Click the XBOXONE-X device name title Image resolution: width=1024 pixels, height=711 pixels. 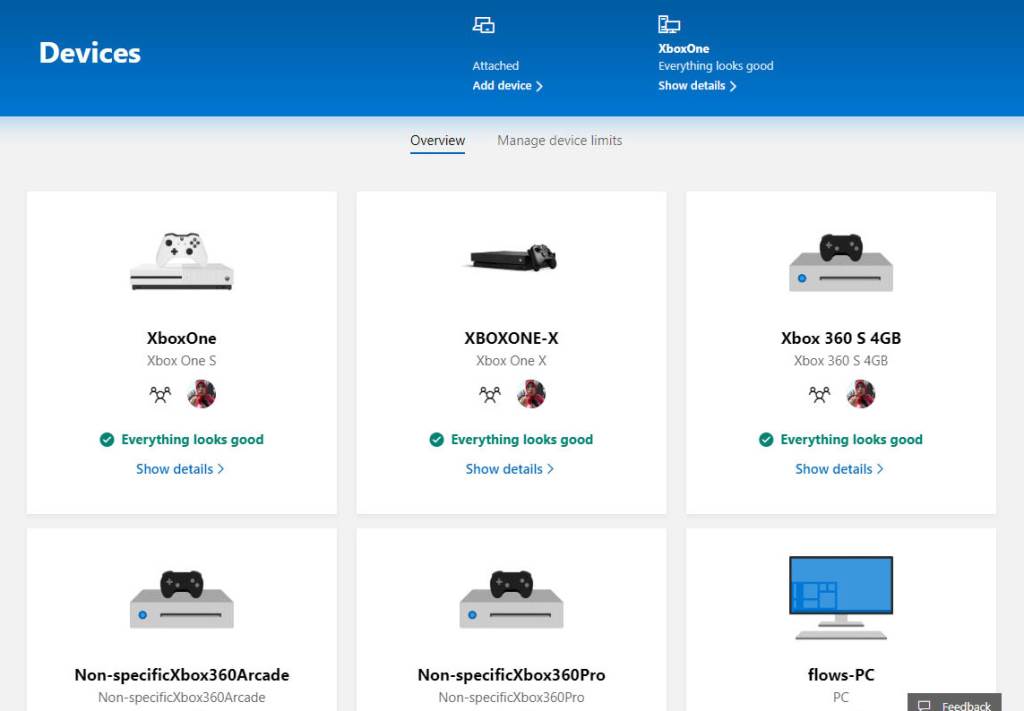point(511,338)
